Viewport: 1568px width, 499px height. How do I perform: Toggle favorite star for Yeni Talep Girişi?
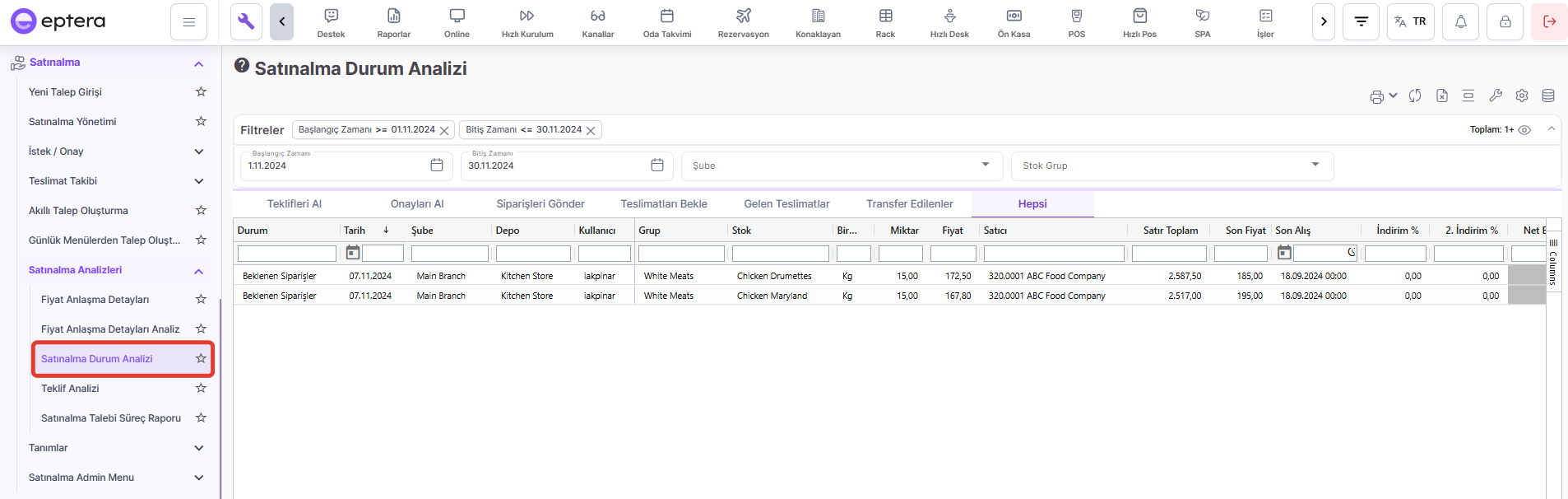tap(201, 91)
